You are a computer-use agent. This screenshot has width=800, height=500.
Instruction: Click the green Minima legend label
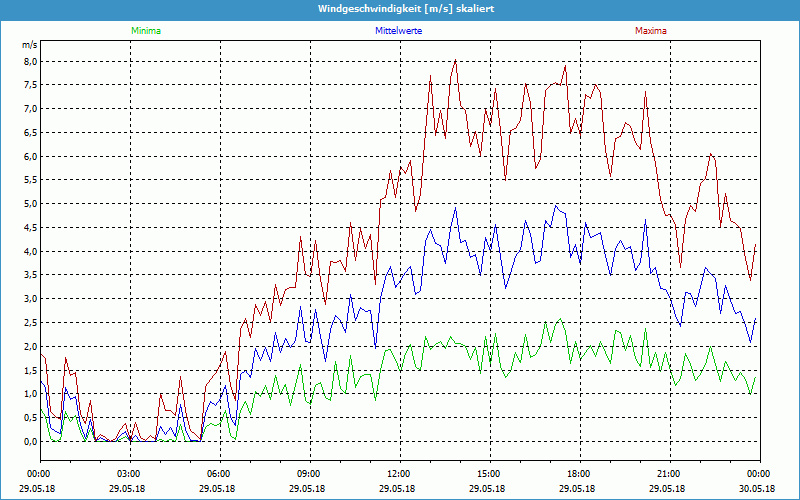[x=145, y=31]
